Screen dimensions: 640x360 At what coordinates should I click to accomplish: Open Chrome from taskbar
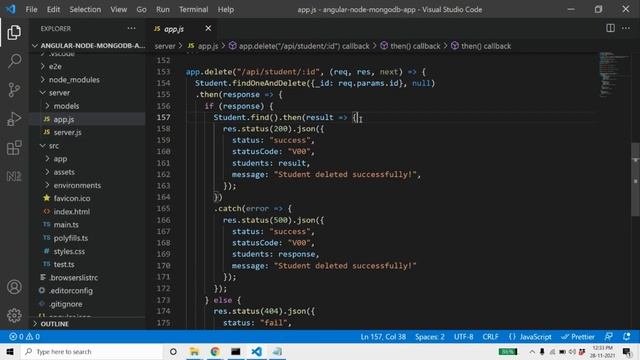[215, 351]
